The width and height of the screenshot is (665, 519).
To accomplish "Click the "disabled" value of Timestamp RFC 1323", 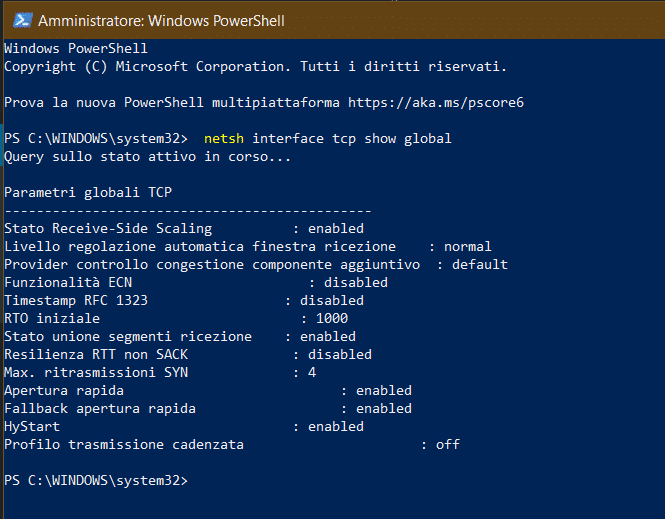I will point(331,301).
